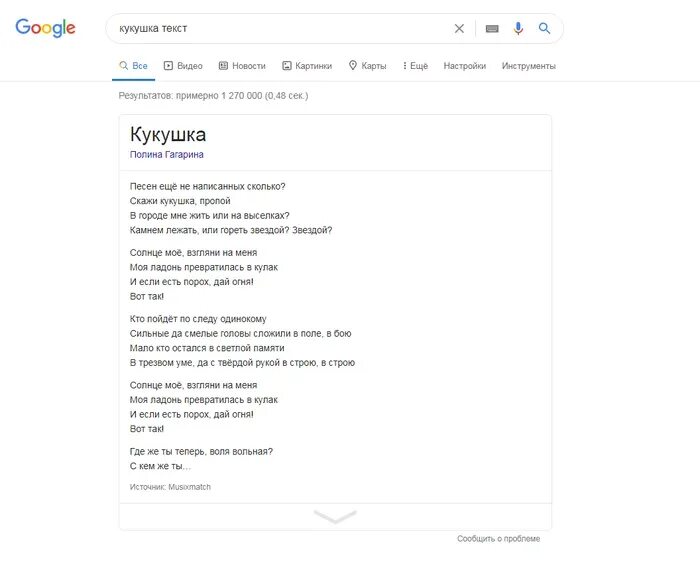
Task: Open Инструменты options
Action: (529, 66)
